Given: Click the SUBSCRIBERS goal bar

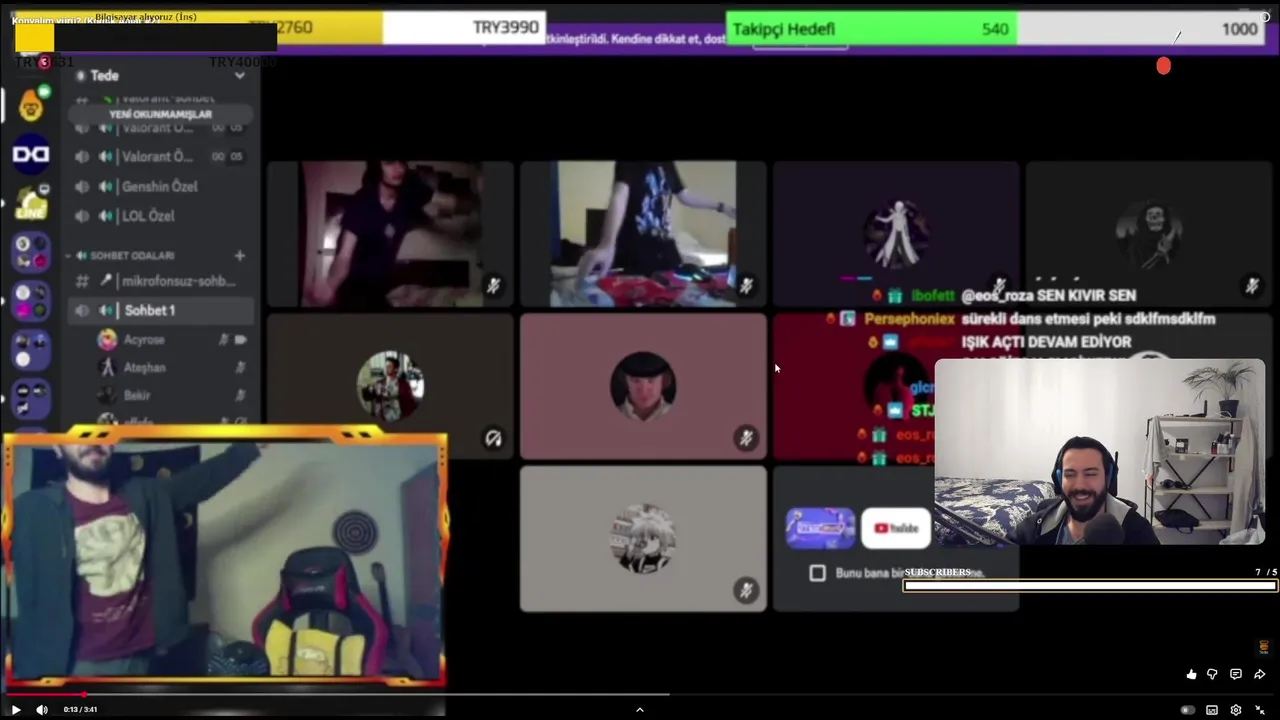Looking at the screenshot, I should pos(1090,586).
